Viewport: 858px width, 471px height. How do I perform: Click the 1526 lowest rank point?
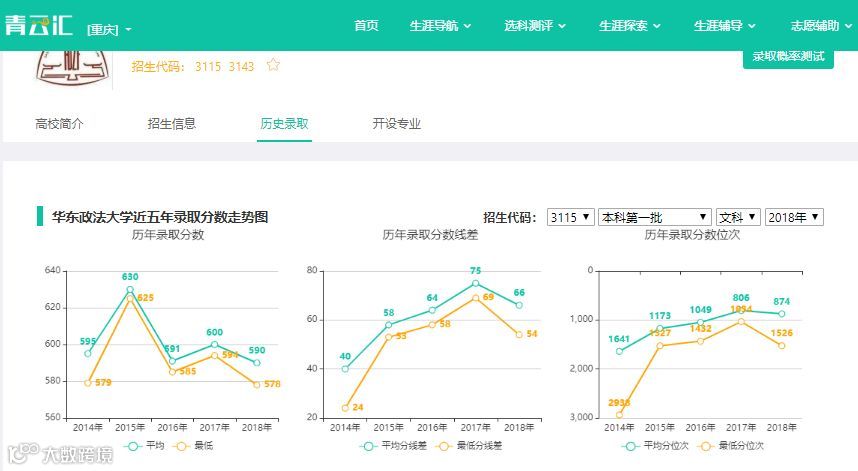[x=781, y=346]
